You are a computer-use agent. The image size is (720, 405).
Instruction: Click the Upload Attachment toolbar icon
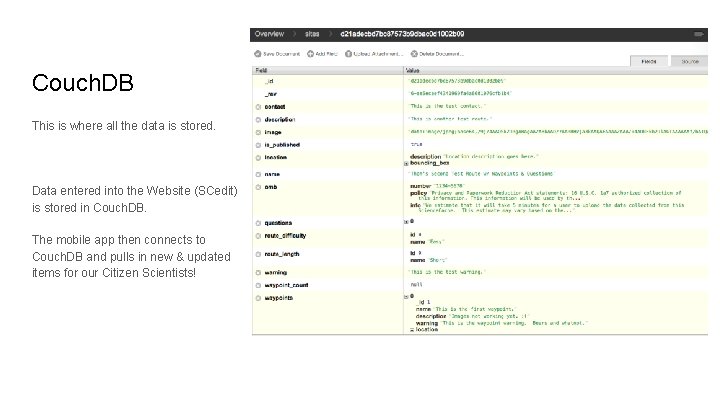tap(349, 54)
